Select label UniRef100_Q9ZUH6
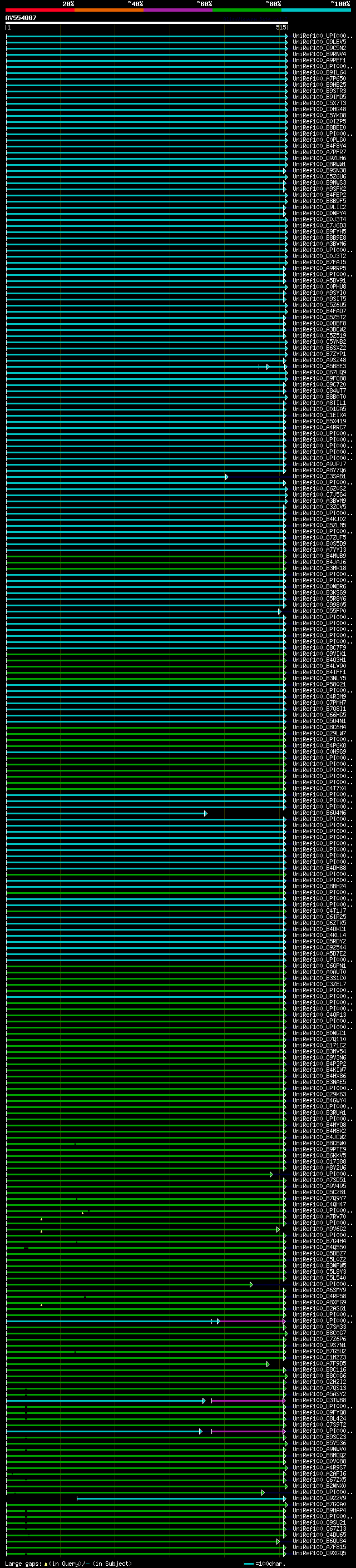 coord(319,159)
